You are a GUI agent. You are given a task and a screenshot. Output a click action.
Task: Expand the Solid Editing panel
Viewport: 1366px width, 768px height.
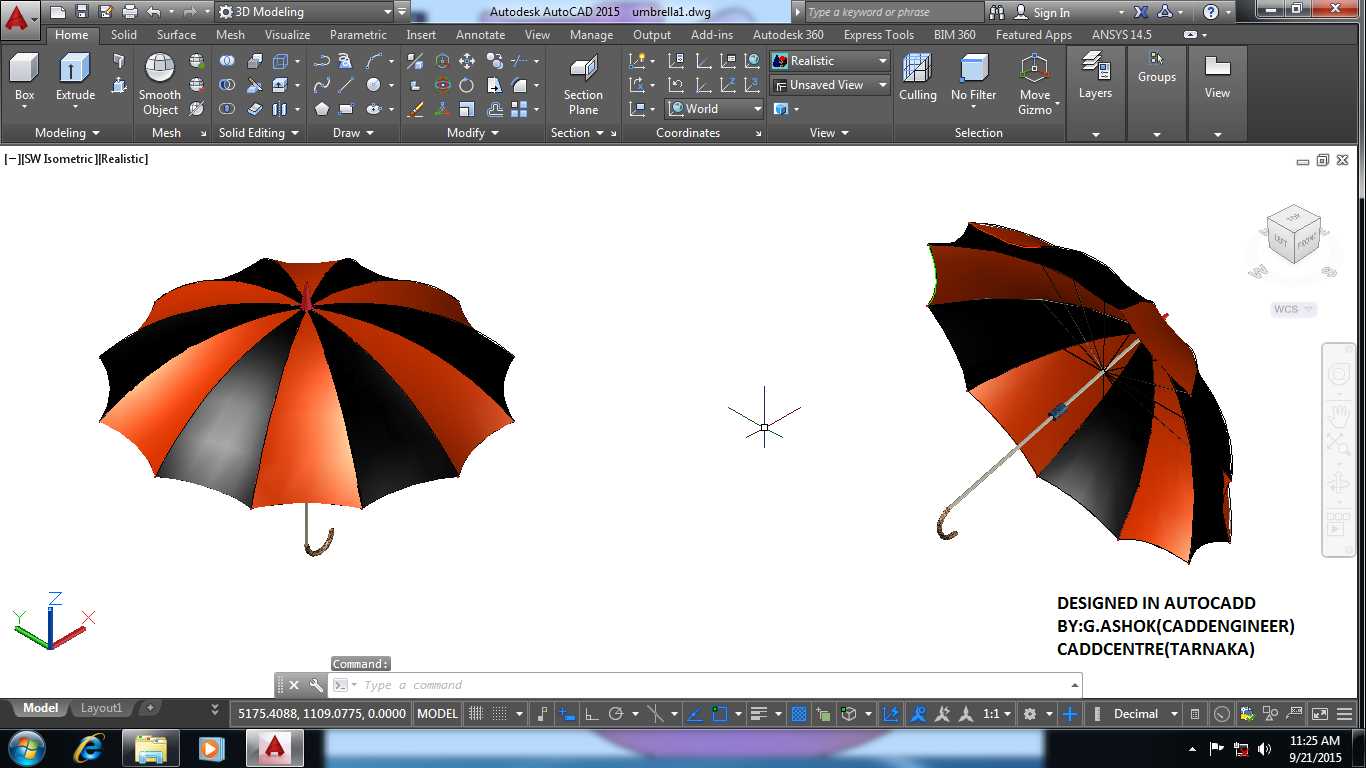(x=259, y=133)
